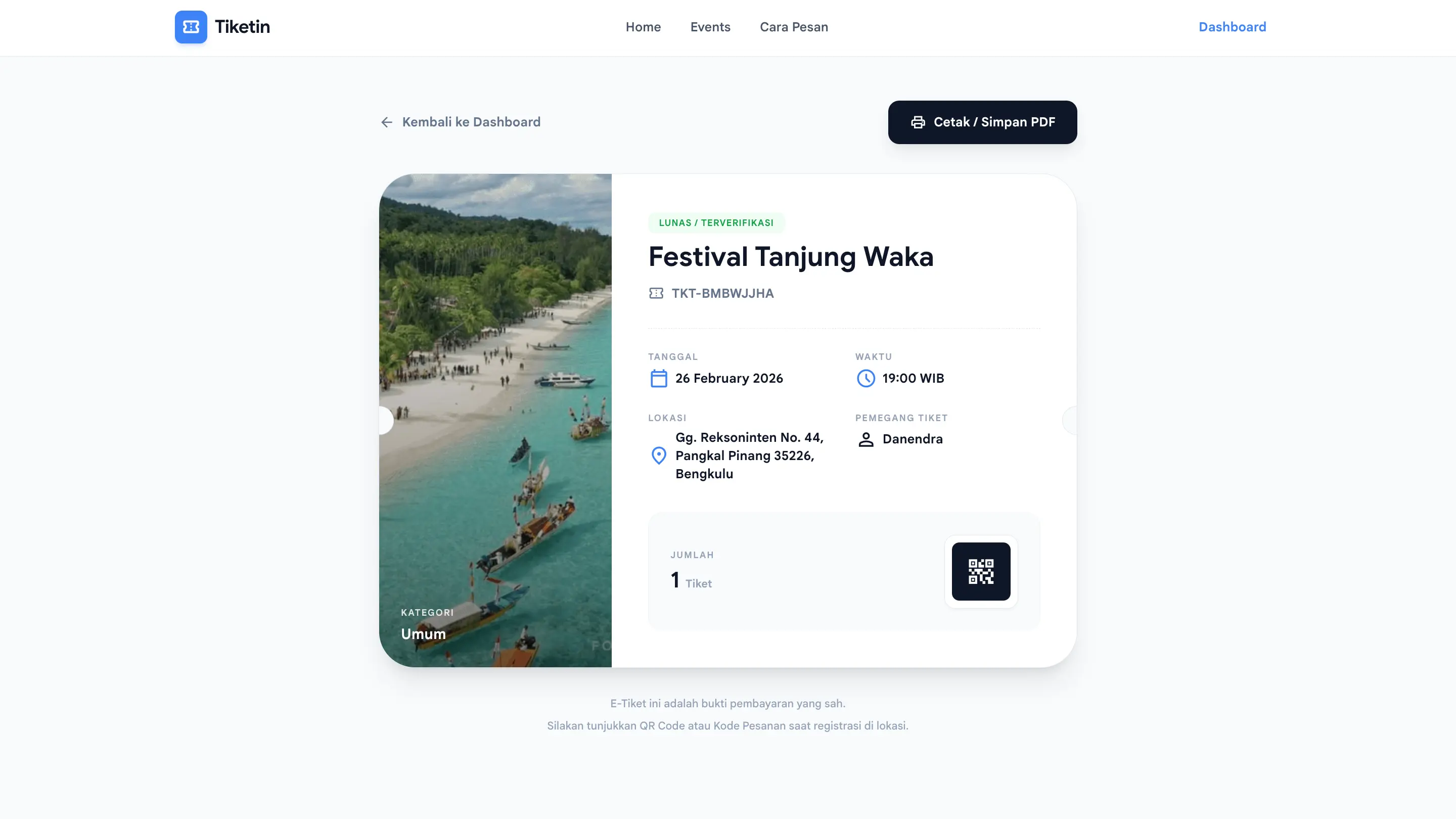Open the Cara Pesan menu item
1456x819 pixels.
click(x=794, y=27)
